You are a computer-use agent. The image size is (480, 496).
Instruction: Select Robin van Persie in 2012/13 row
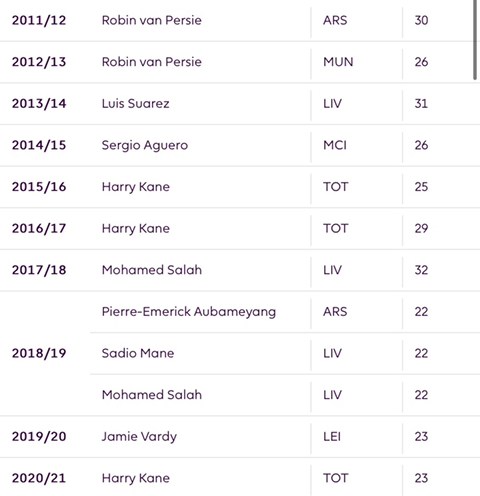152,62
